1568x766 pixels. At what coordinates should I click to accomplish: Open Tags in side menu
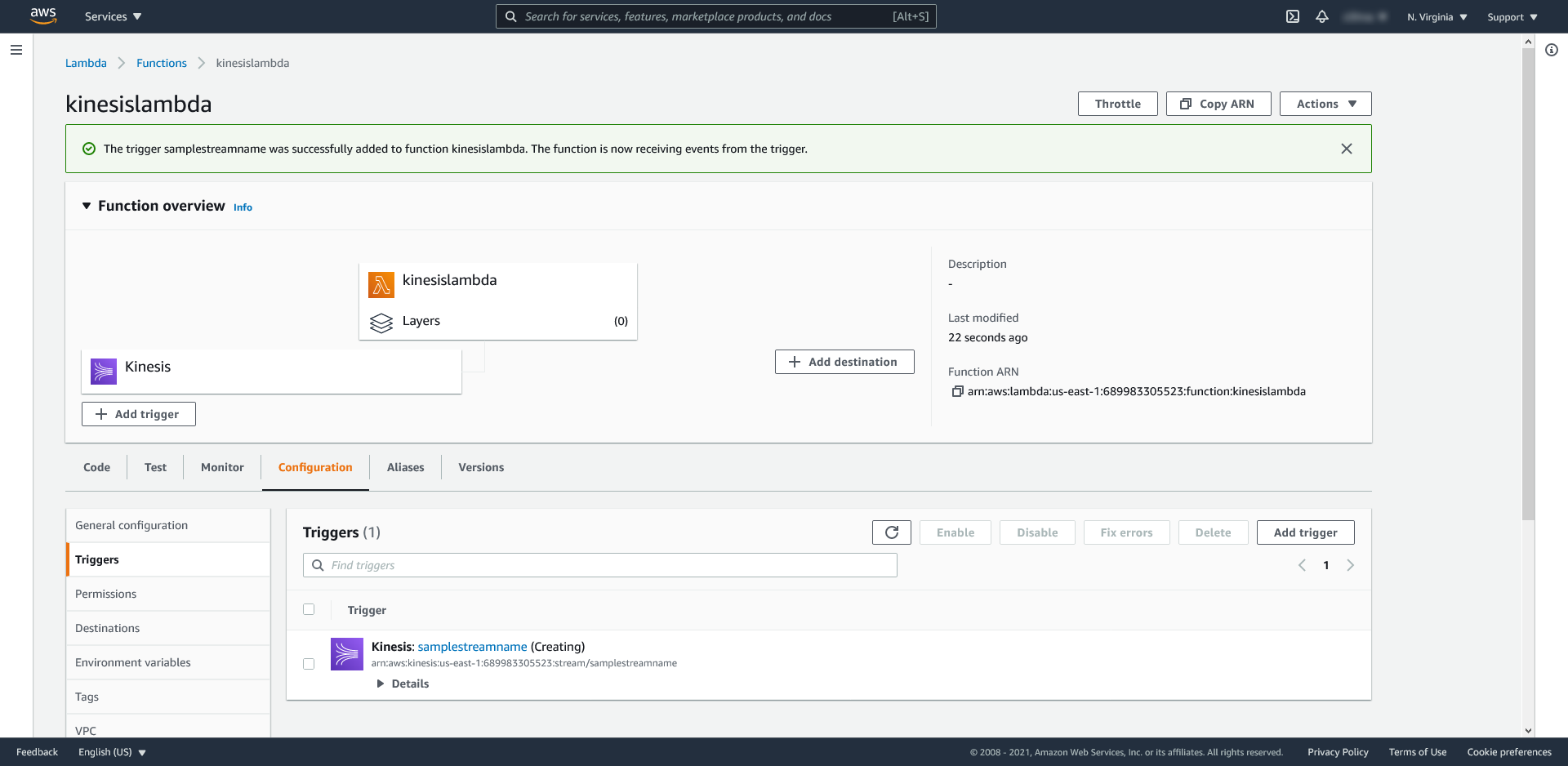168,697
